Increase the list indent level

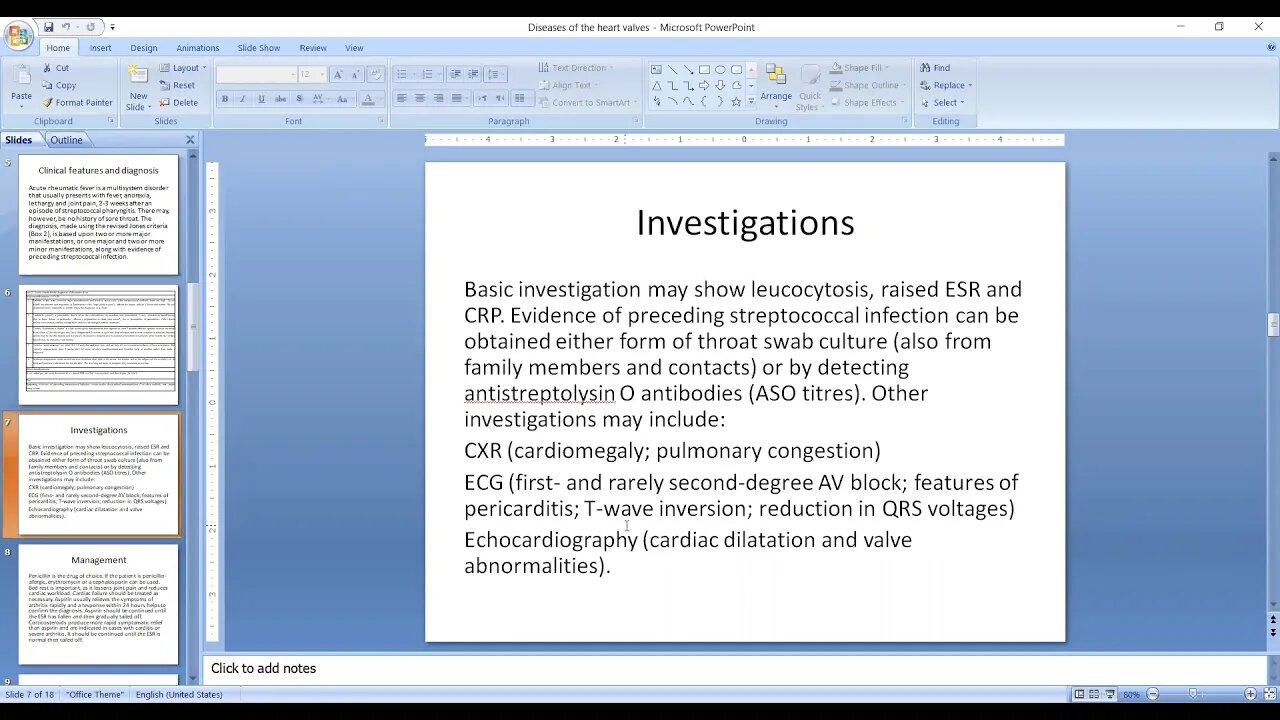(474, 74)
